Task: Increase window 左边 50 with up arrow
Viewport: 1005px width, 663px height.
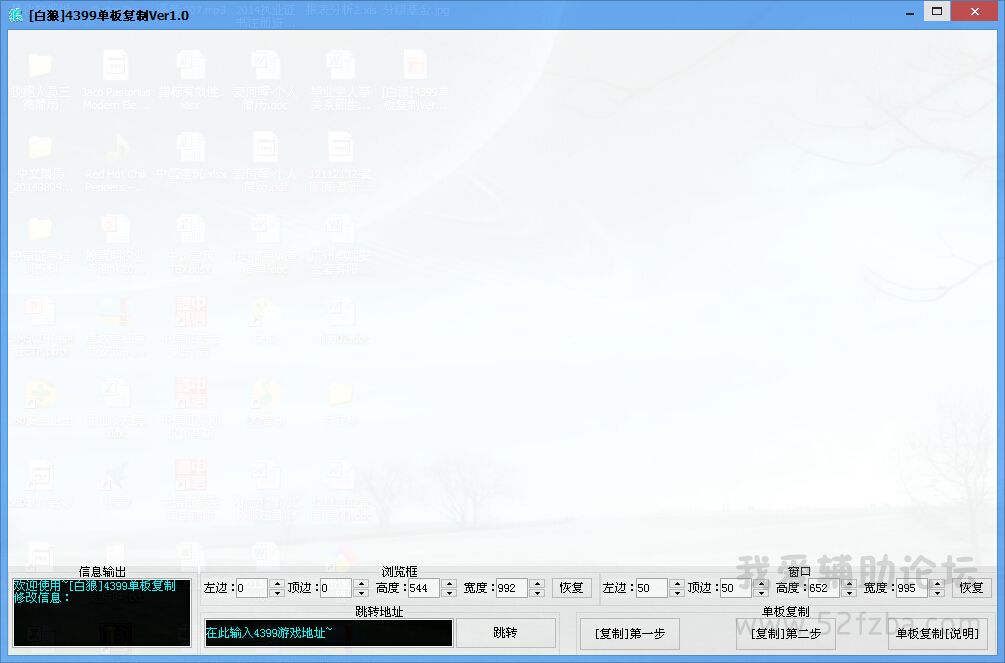Action: (x=677, y=583)
